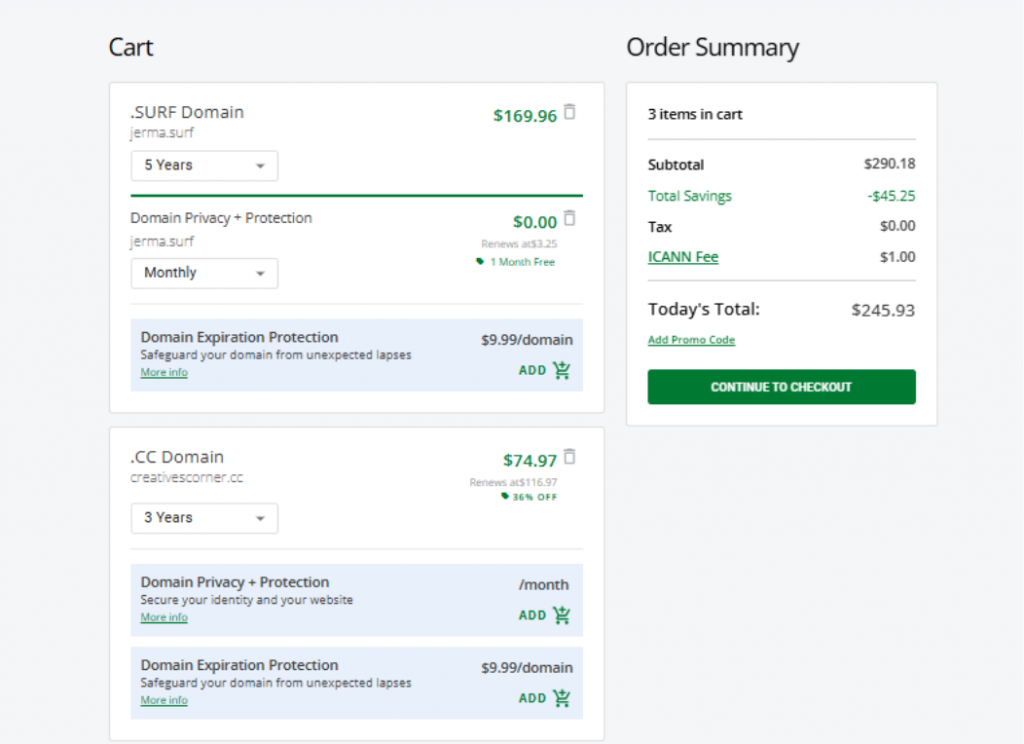
Task: Delete the creativescorner.cc domain item
Action: tap(570, 457)
